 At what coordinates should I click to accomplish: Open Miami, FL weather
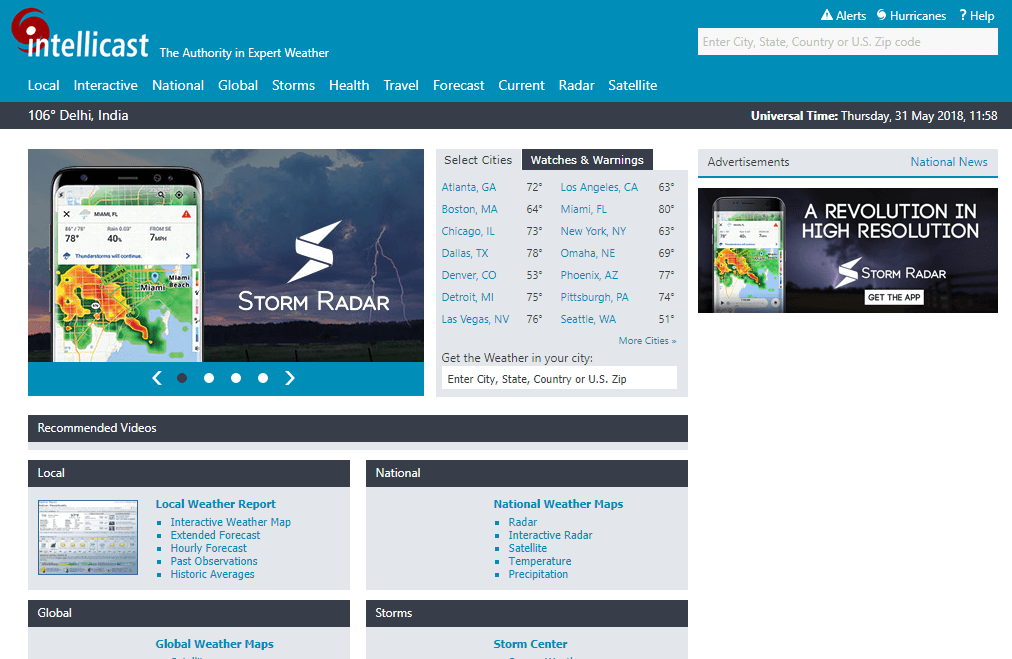tap(583, 209)
